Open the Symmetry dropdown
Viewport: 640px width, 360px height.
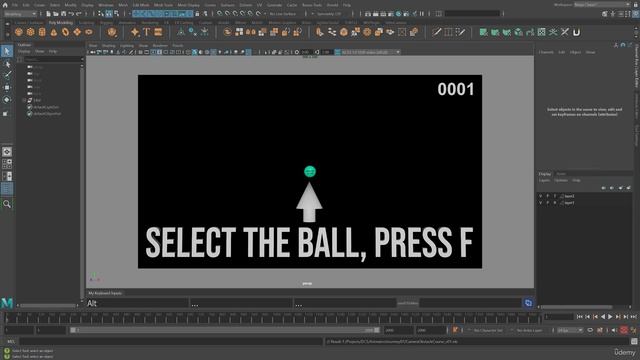331,14
